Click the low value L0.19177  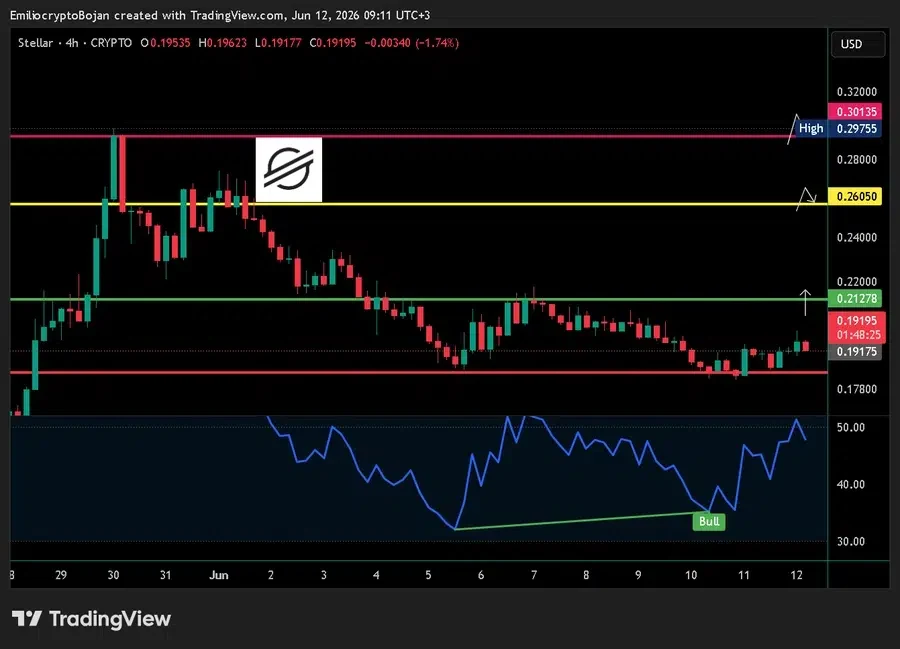(278, 43)
